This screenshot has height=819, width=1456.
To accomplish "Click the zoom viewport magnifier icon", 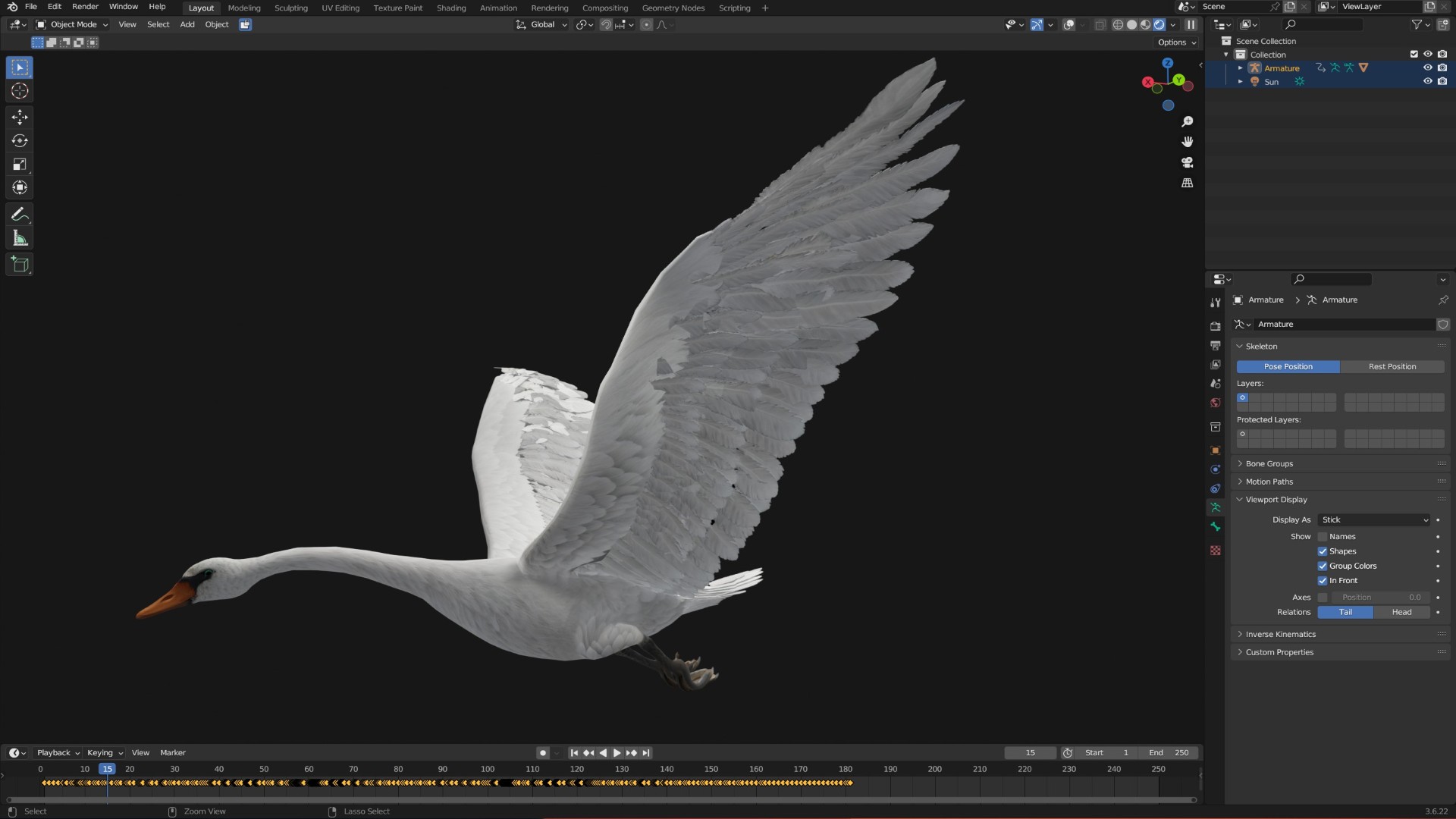I will [1188, 121].
